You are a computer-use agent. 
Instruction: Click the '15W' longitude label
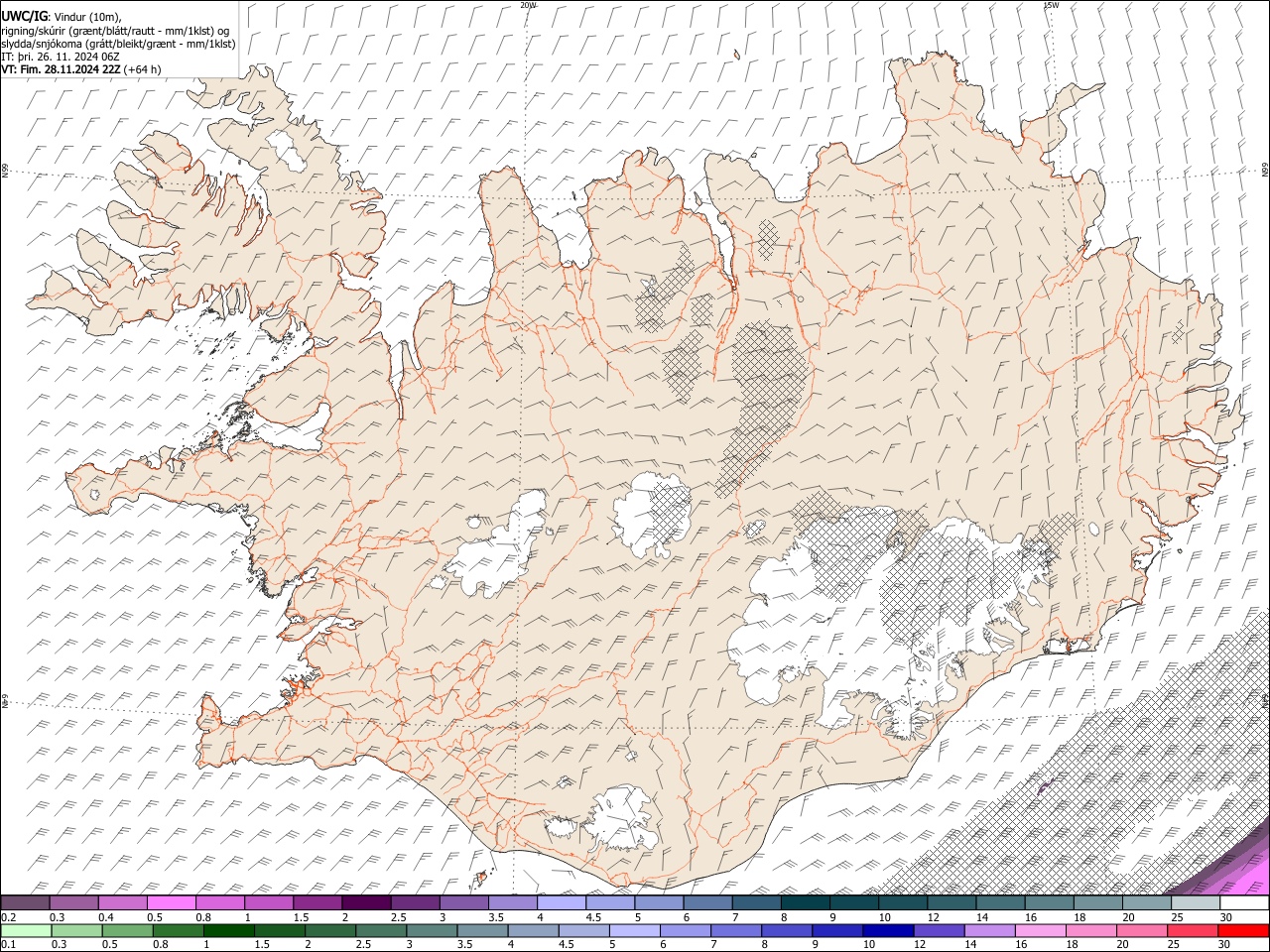[1051, 5]
